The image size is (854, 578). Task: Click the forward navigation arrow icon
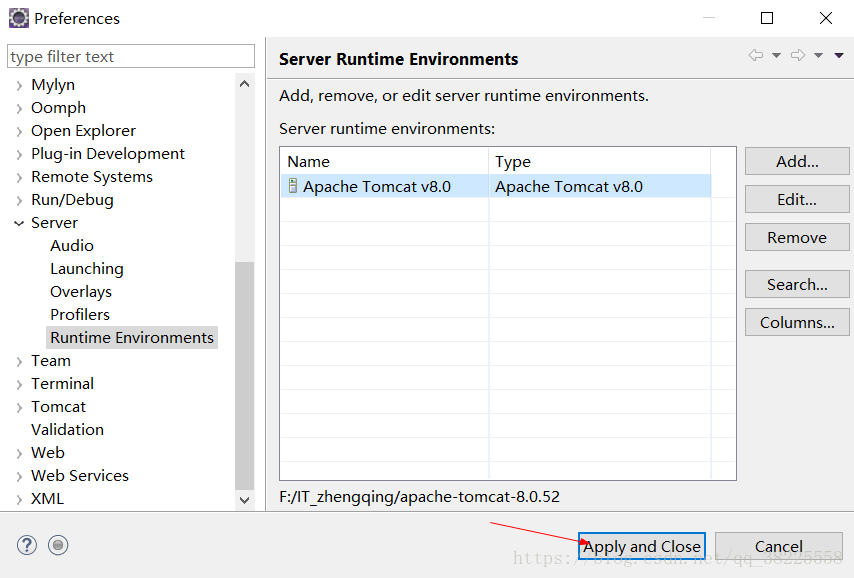(x=798, y=55)
